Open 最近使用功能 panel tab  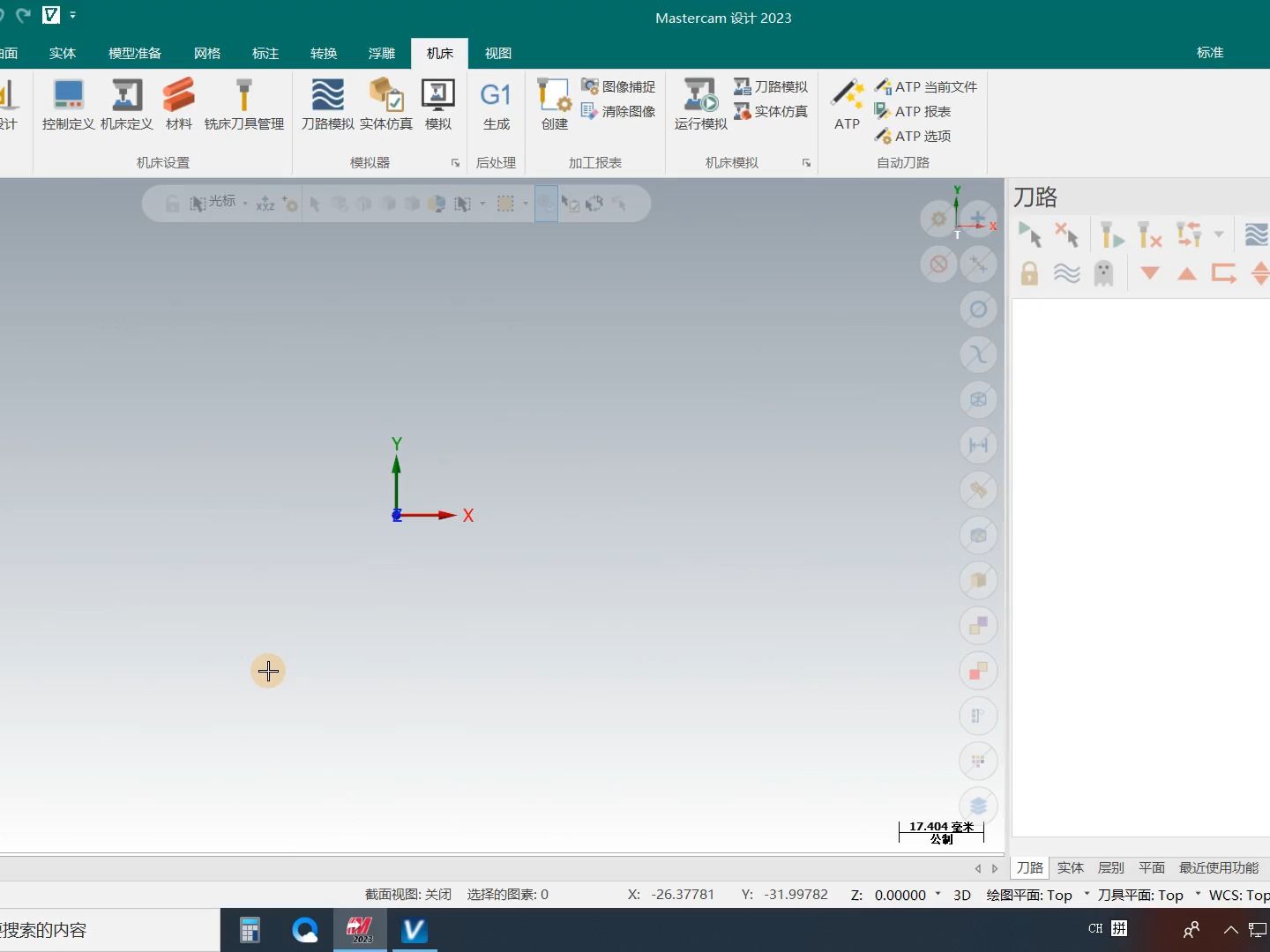(x=1219, y=867)
